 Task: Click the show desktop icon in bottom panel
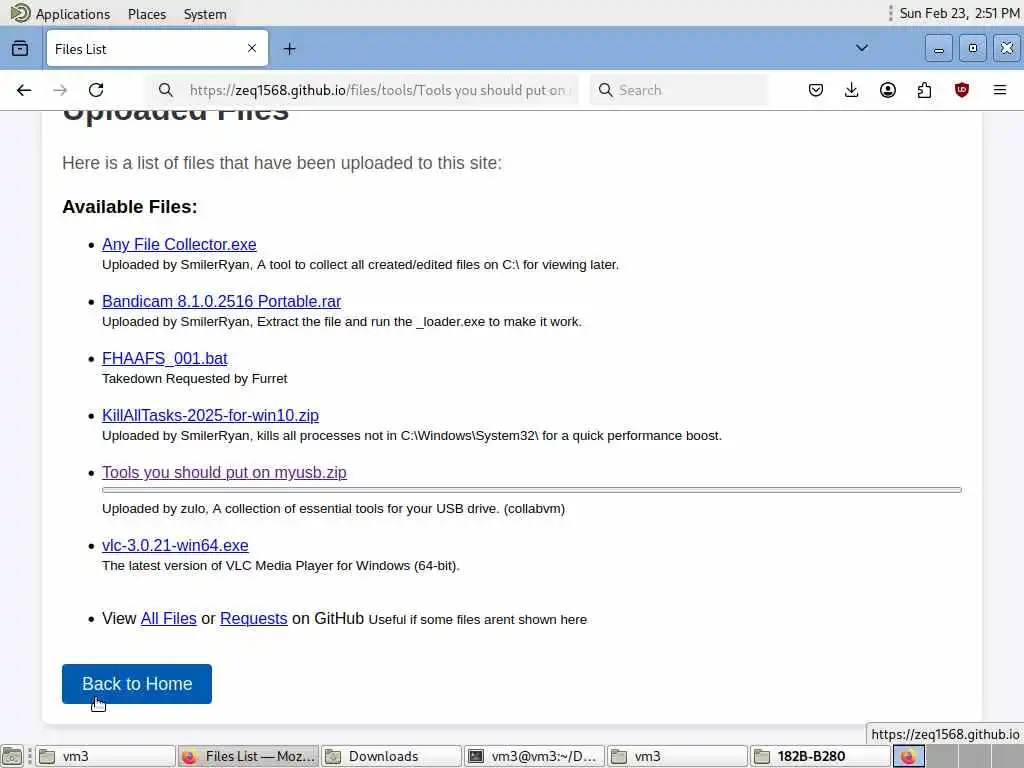(12, 756)
